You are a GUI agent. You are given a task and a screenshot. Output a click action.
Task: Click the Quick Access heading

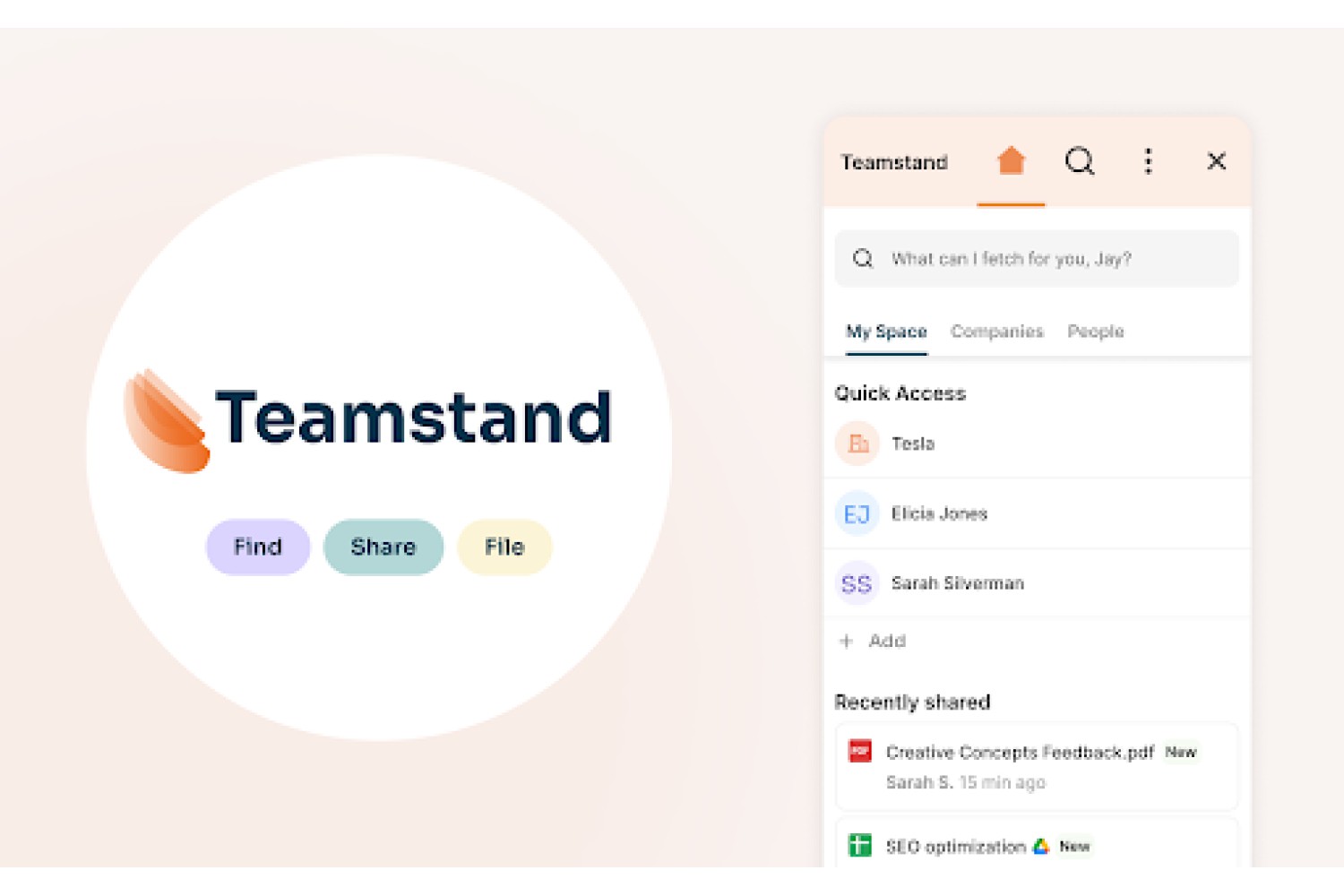(x=900, y=393)
